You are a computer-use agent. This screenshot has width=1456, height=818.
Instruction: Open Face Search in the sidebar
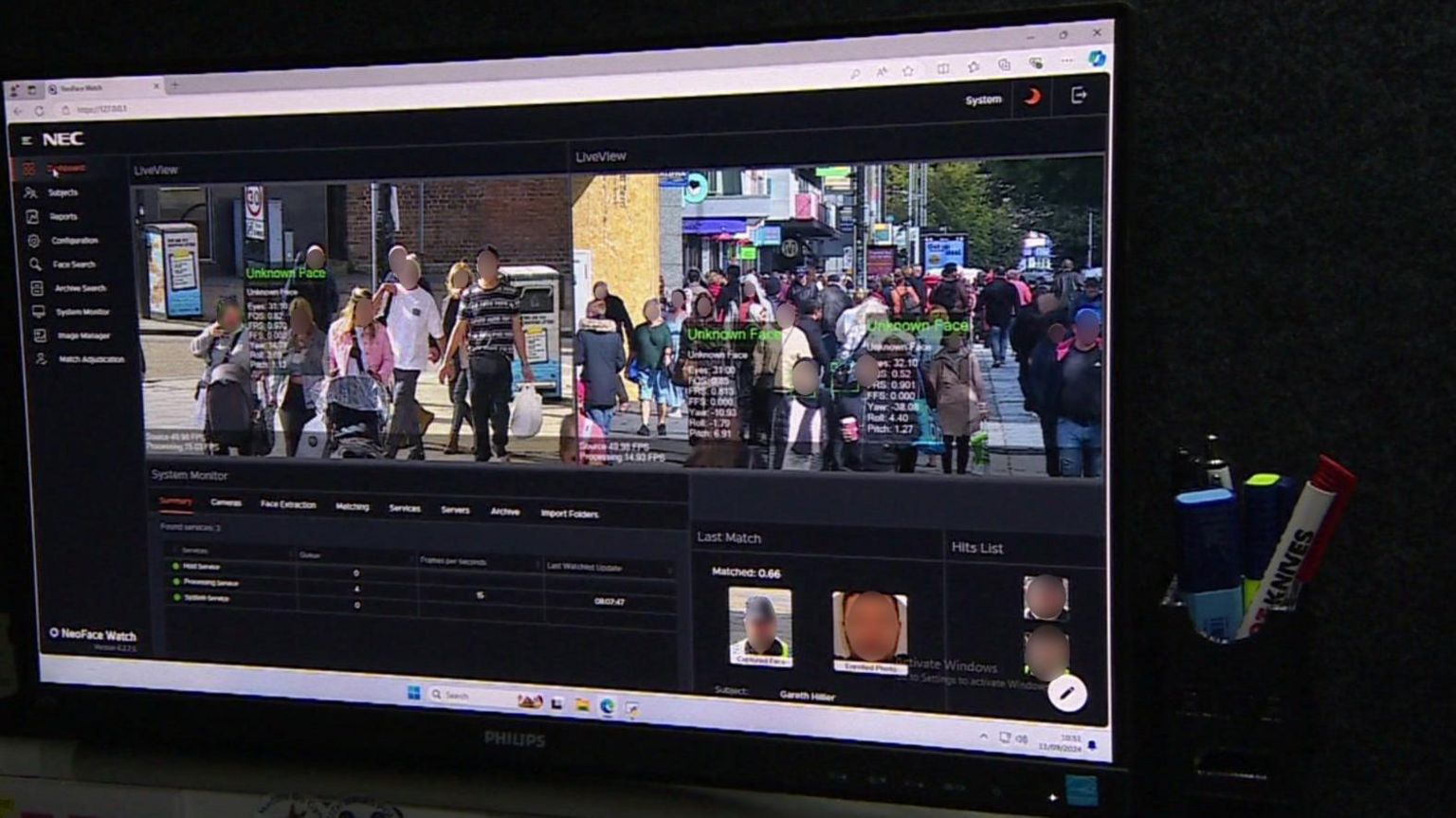coord(74,264)
